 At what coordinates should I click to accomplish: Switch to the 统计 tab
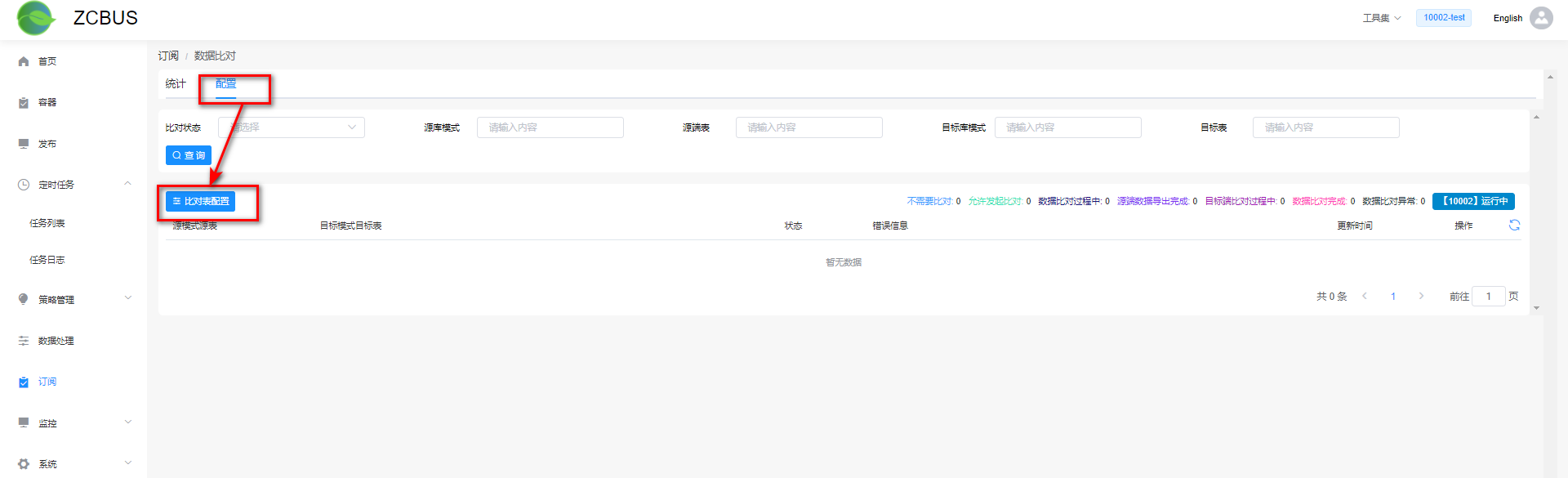(176, 84)
